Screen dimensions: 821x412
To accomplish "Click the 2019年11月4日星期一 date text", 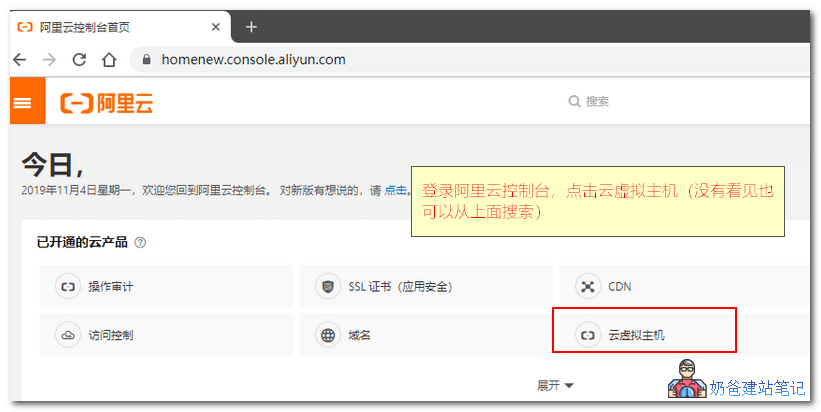I will pos(76,191).
